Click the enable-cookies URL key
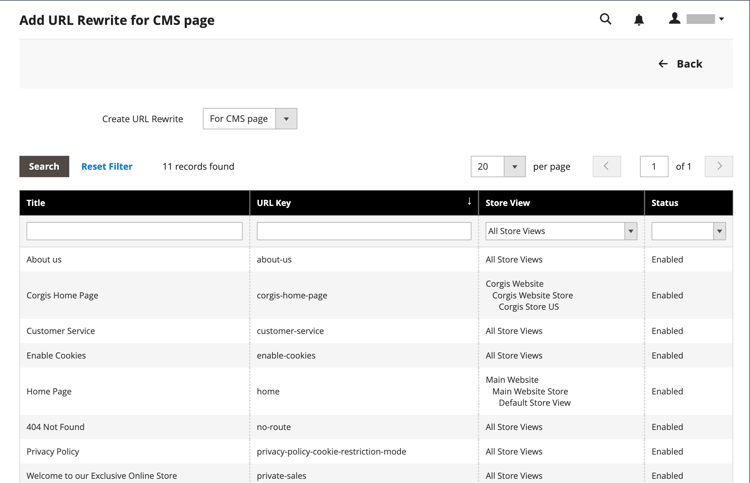Image resolution: width=750 pixels, height=483 pixels. tap(286, 355)
